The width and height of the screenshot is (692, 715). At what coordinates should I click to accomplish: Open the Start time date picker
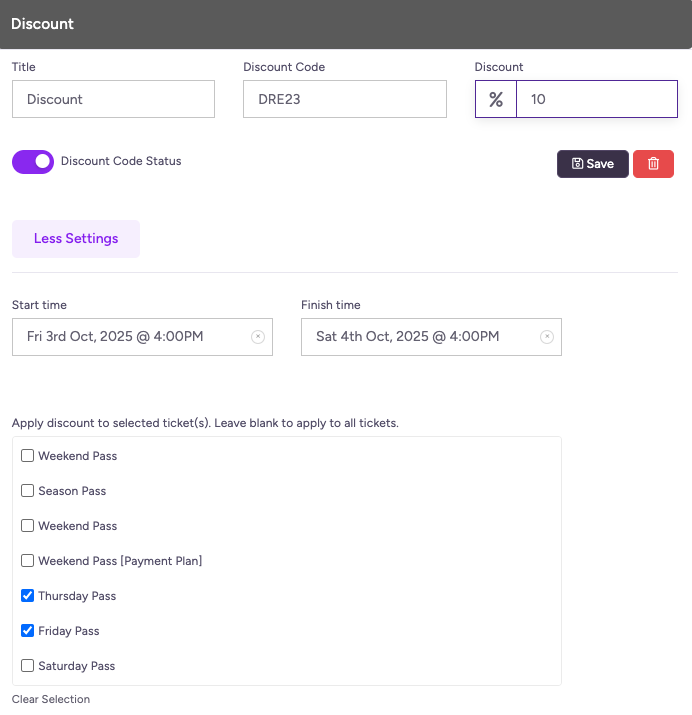click(x=130, y=337)
